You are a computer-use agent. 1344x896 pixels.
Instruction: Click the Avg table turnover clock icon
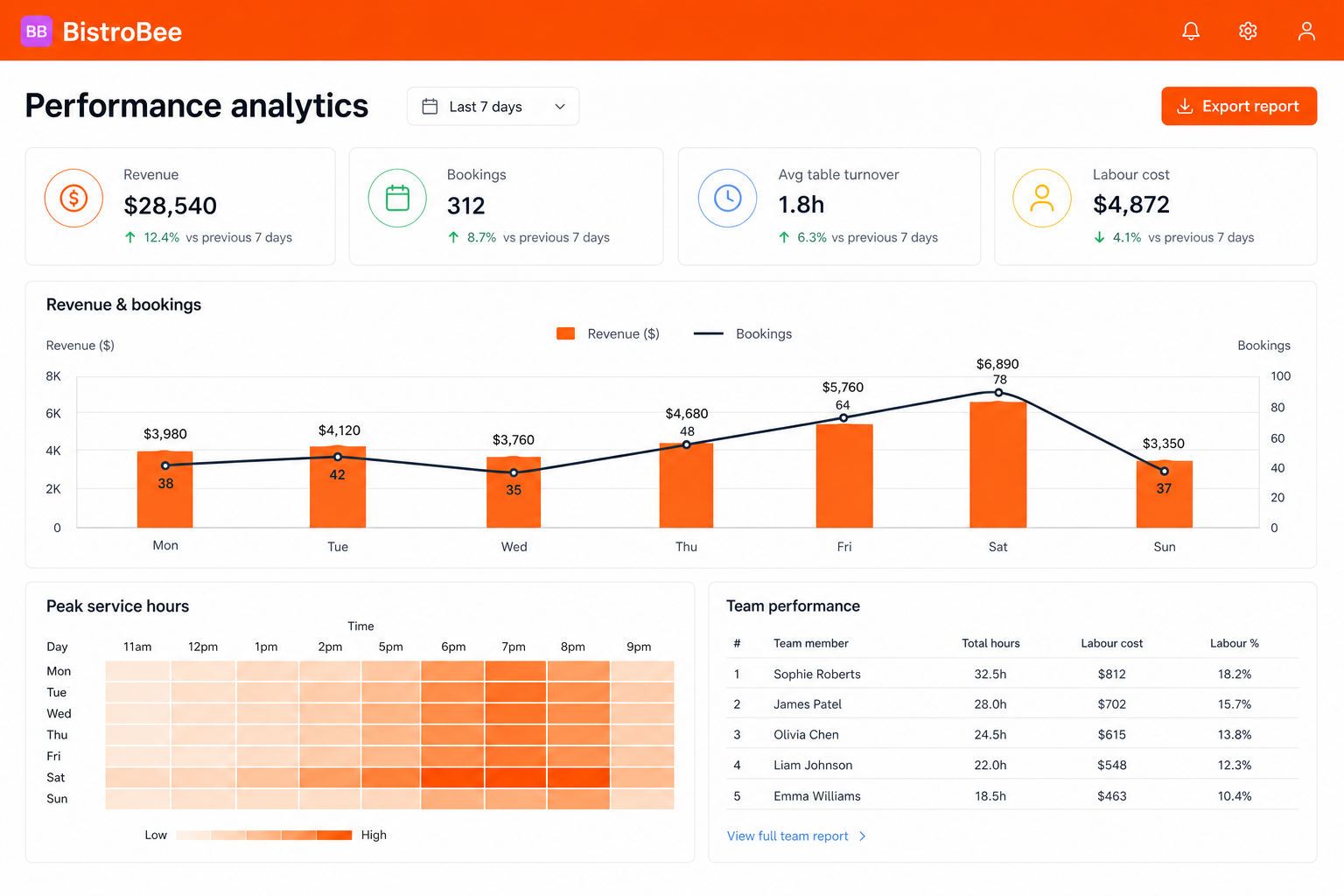727,198
